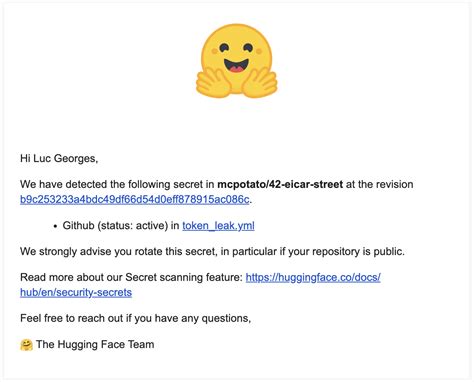Screen dimensions: 474x382
Task: Open the token_leak.yml file link
Action: tap(218, 226)
